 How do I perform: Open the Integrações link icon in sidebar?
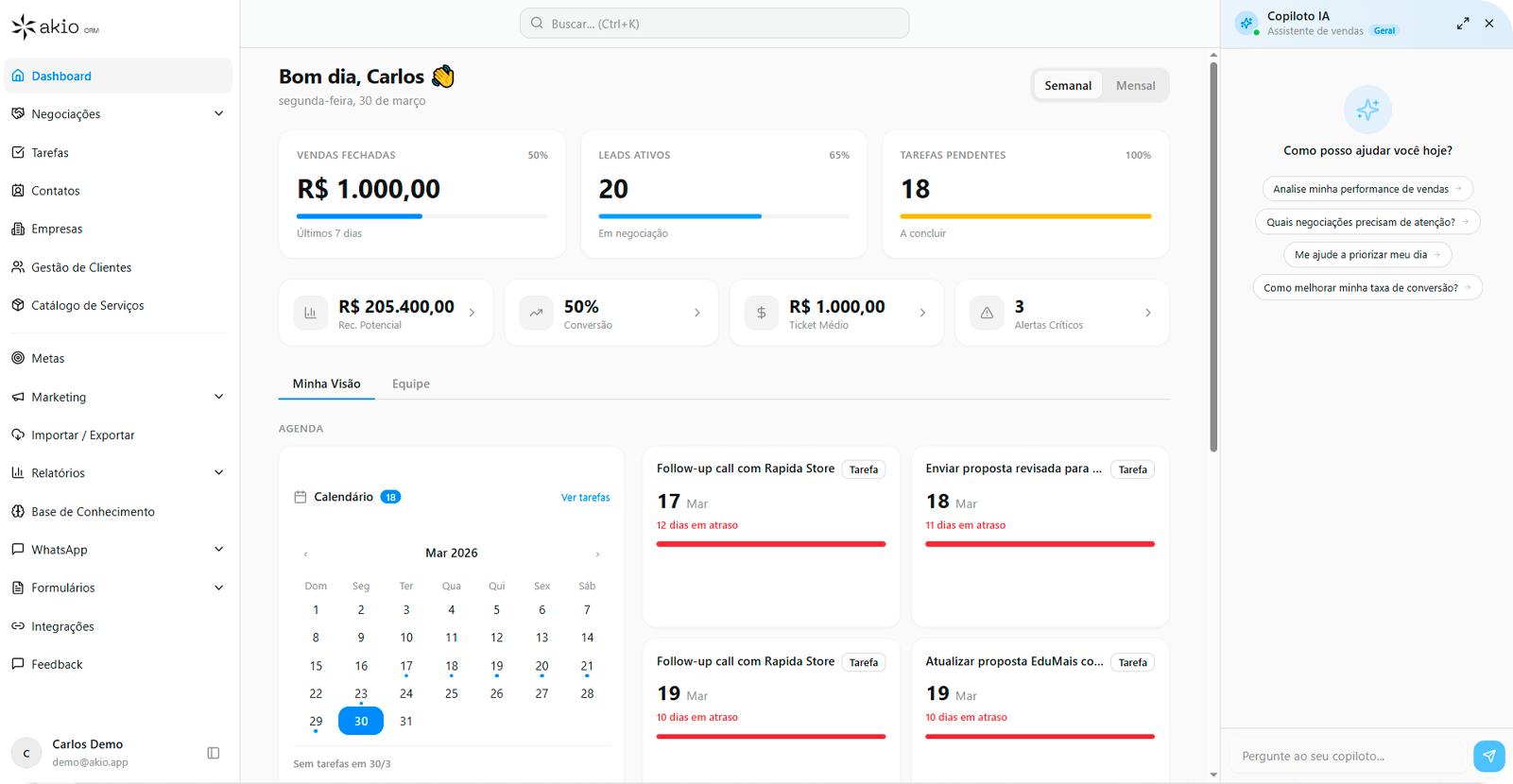click(x=18, y=626)
